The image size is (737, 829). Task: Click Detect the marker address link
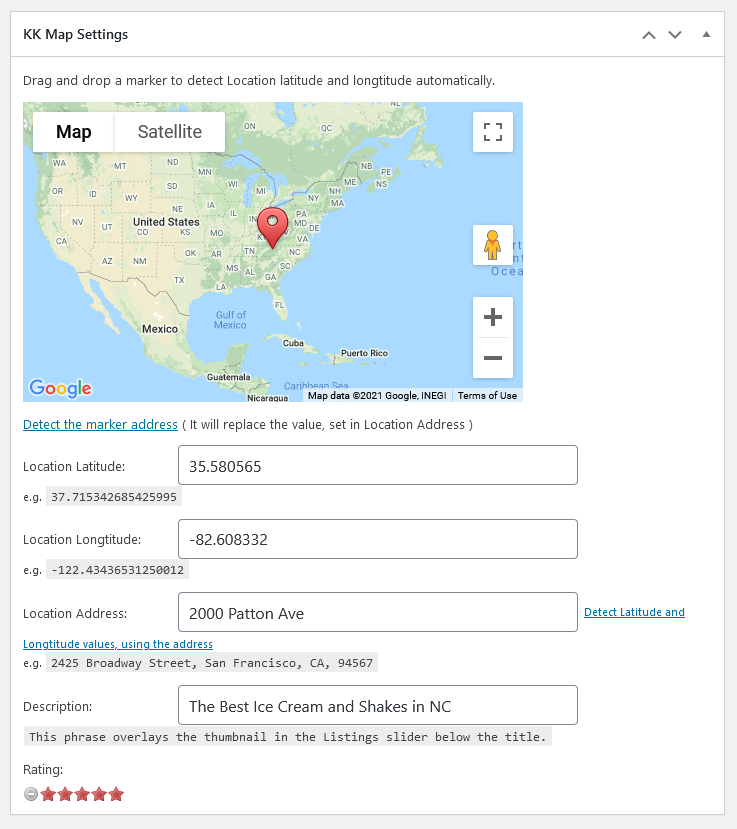coord(100,425)
